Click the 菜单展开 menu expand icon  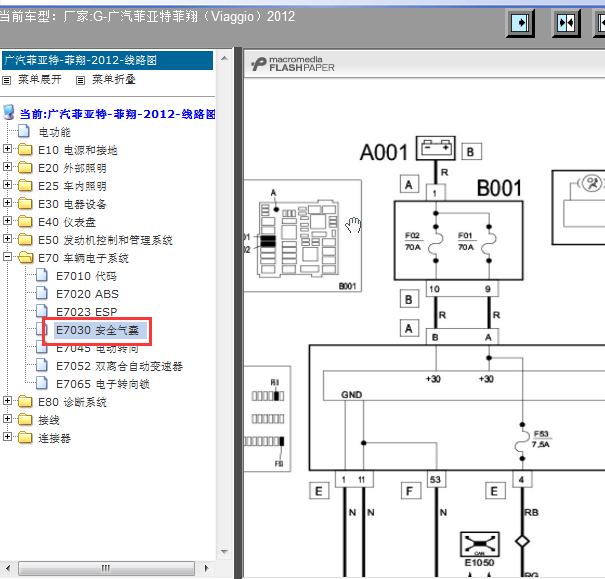point(7,80)
